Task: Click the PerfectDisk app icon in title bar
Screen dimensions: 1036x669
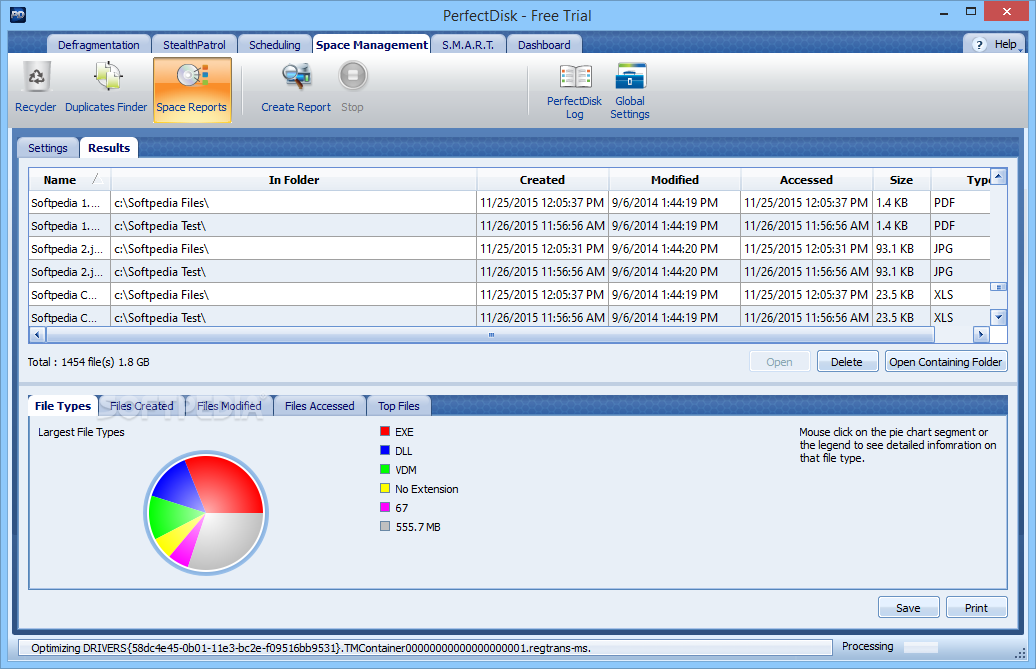Action: 18,15
